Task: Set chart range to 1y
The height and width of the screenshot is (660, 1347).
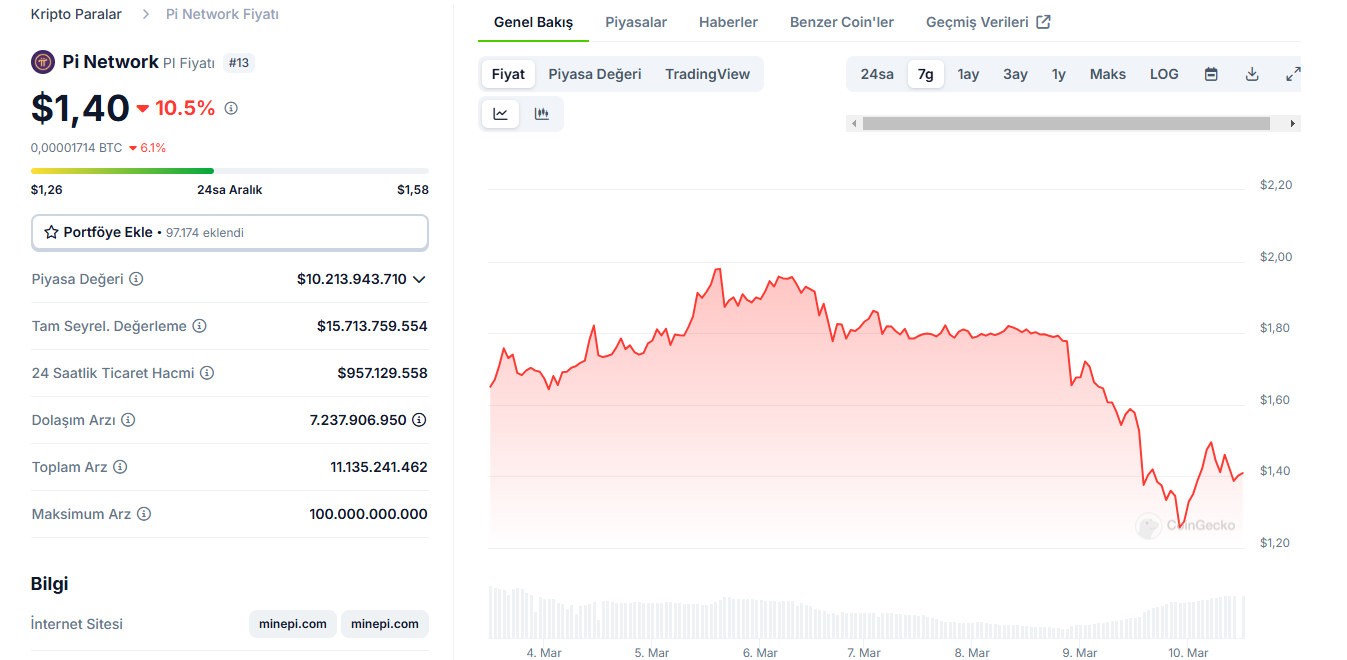Action: coord(1059,74)
